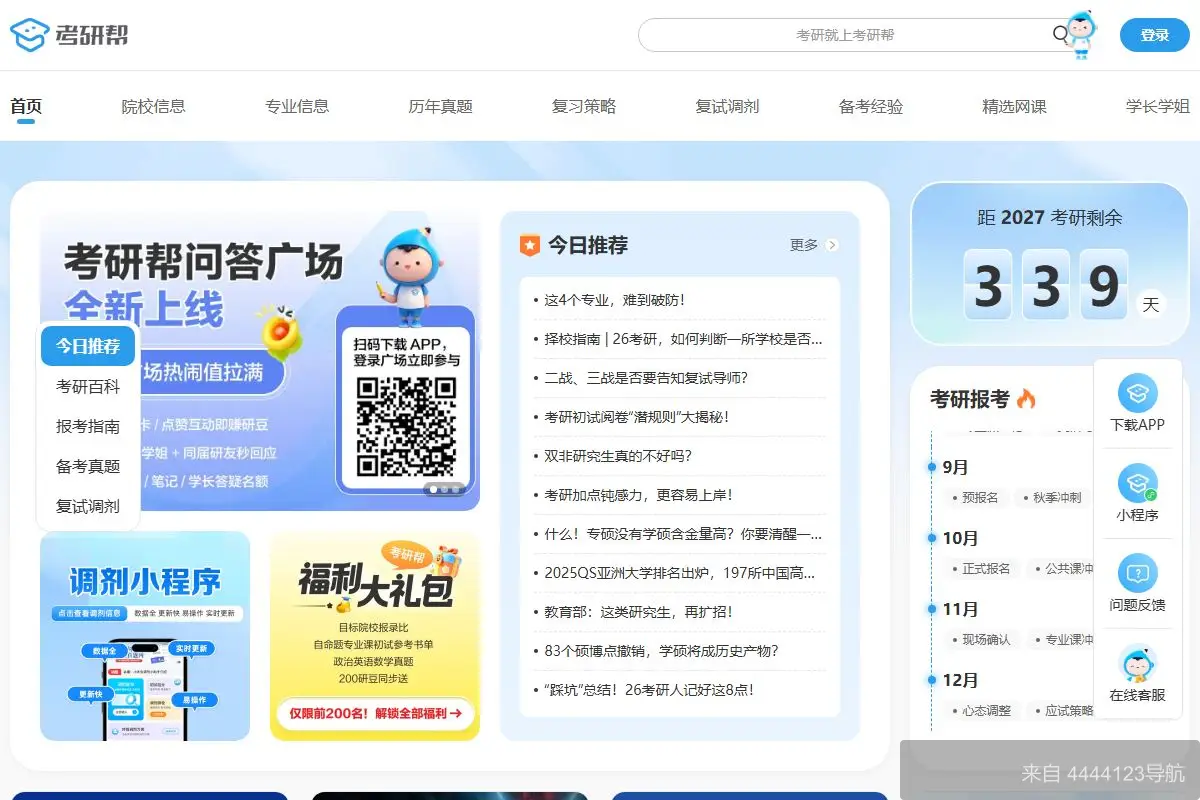Click the star icon beside 今日推荐
Viewport: 1200px width, 800px height.
[x=528, y=243]
